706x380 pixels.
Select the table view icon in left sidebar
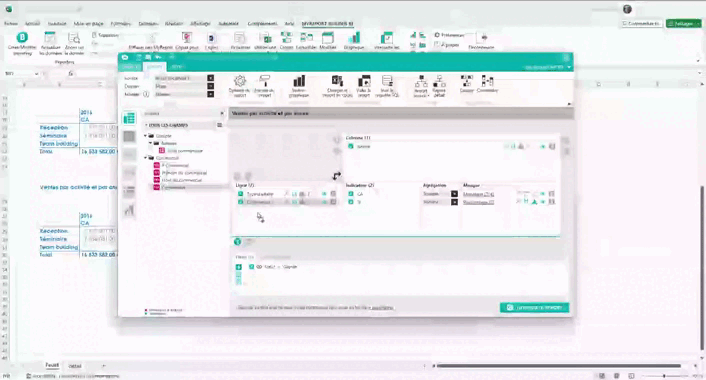[129, 118]
